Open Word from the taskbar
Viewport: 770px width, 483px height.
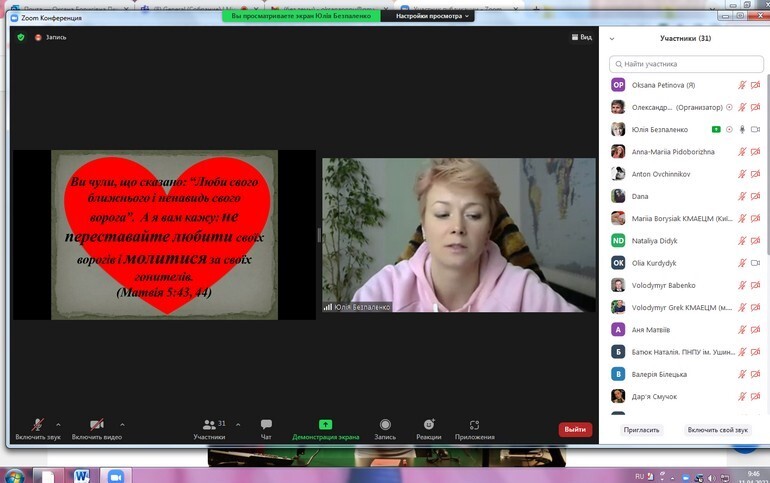click(x=82, y=476)
